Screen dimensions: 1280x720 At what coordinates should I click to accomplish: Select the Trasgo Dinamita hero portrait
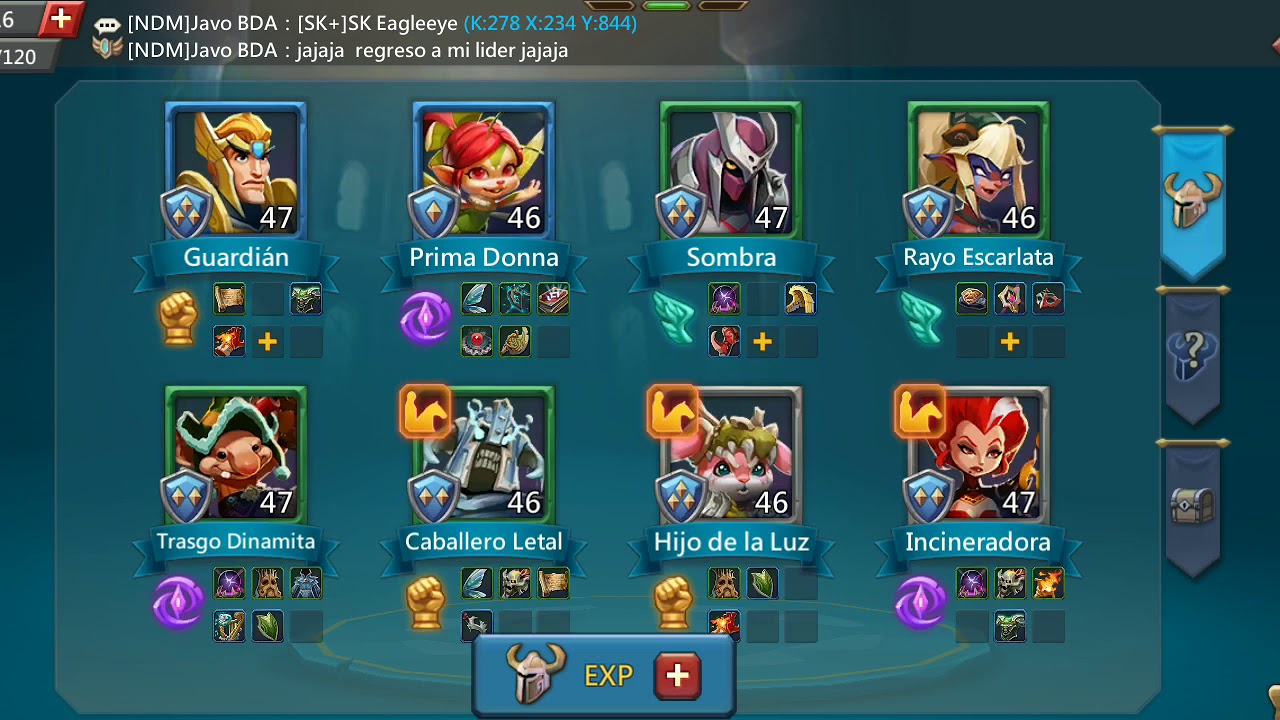(x=236, y=455)
